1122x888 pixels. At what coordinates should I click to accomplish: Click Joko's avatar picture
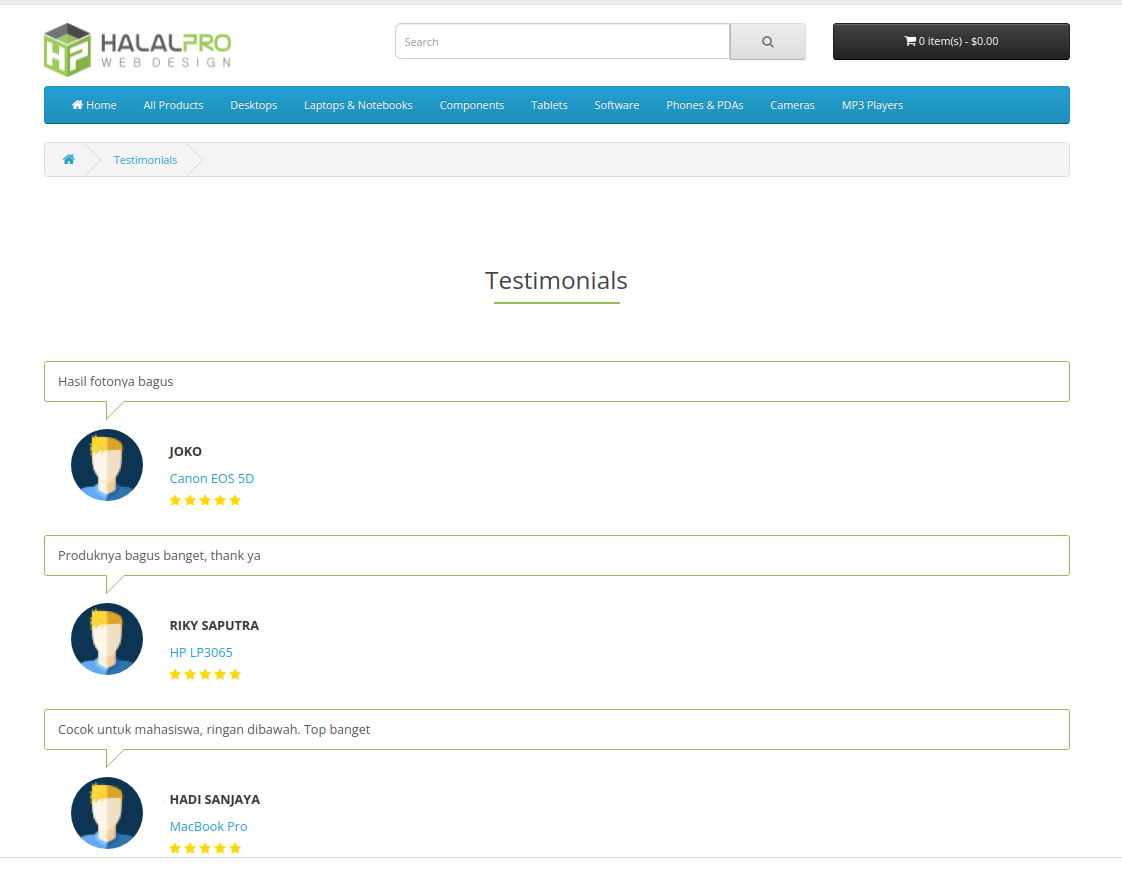pyautogui.click(x=107, y=465)
